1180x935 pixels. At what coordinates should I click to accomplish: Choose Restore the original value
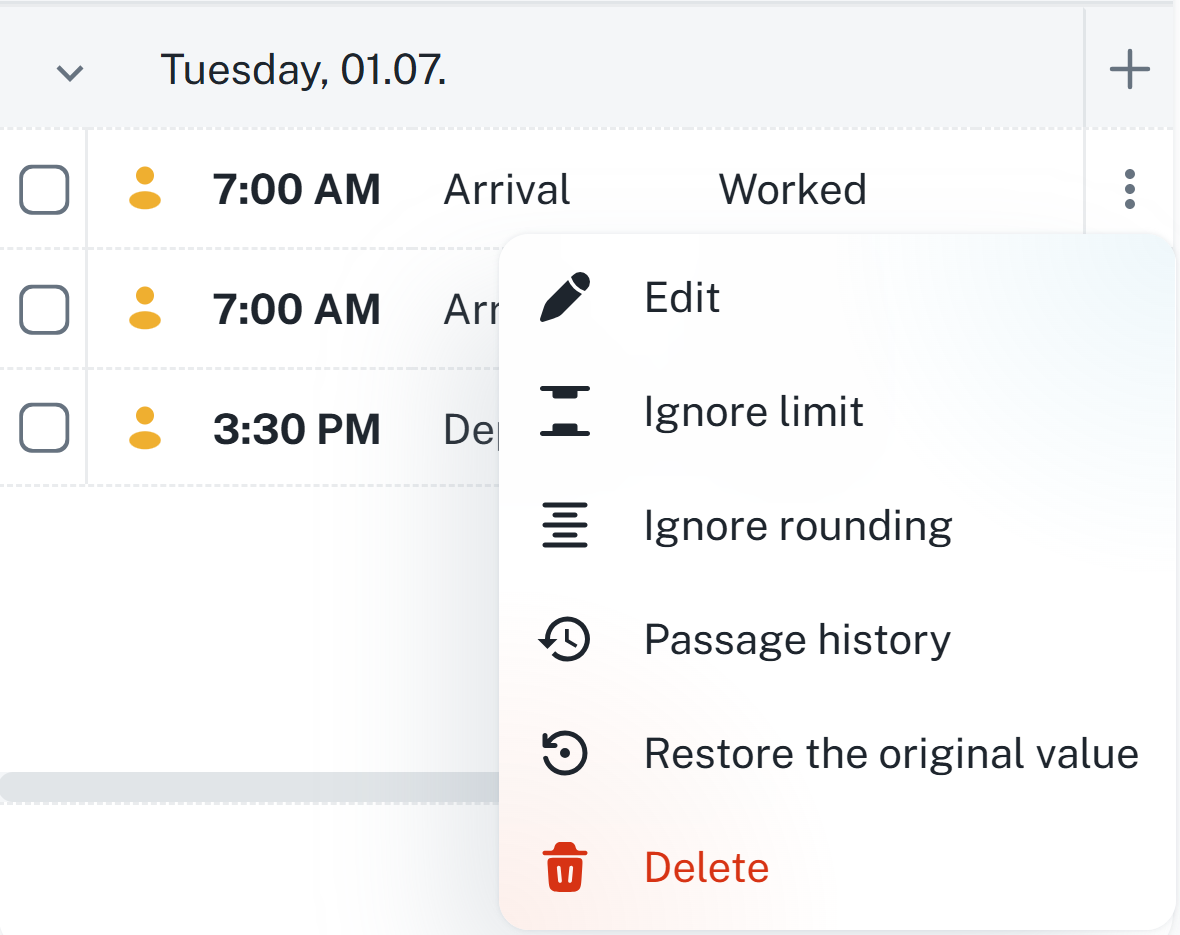pyautogui.click(x=890, y=753)
